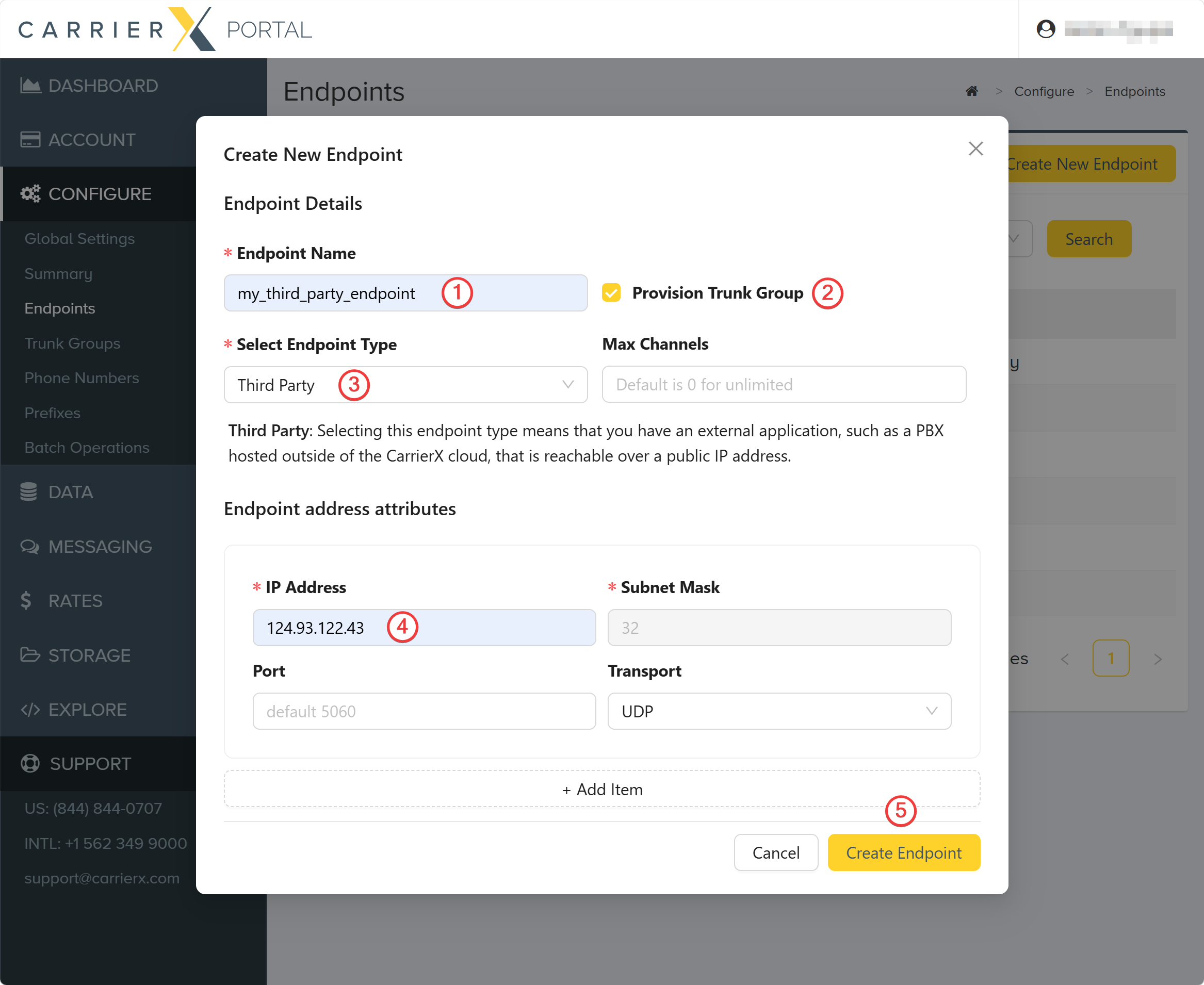The height and width of the screenshot is (985, 1204).
Task: Open Batch Operations
Action: [x=87, y=448]
